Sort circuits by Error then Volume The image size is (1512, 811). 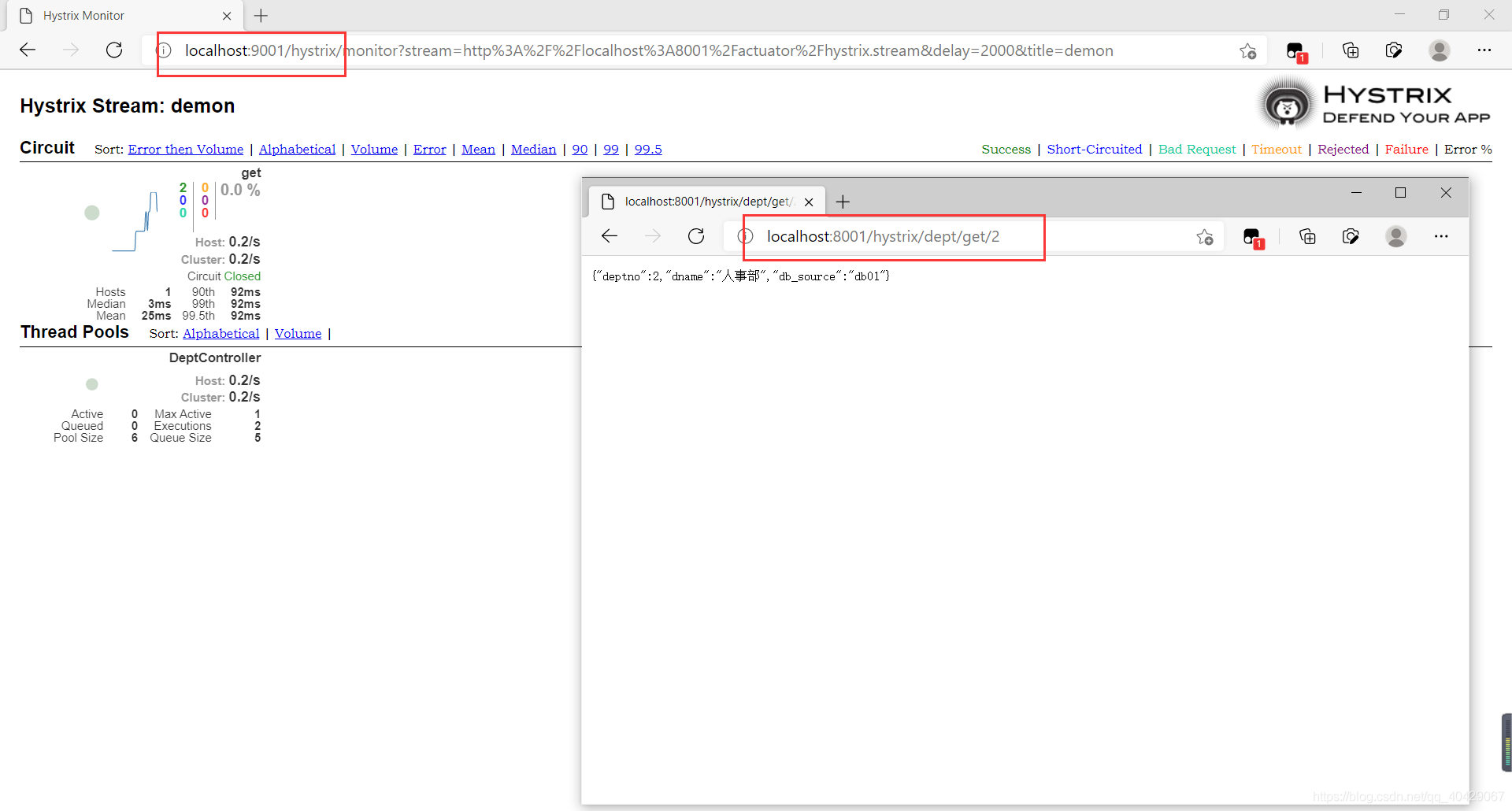click(x=186, y=150)
